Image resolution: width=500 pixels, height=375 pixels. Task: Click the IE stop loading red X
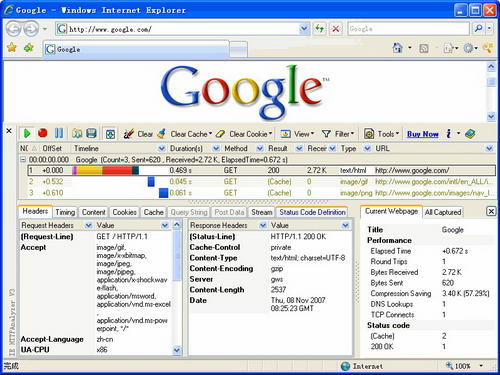tap(336, 29)
